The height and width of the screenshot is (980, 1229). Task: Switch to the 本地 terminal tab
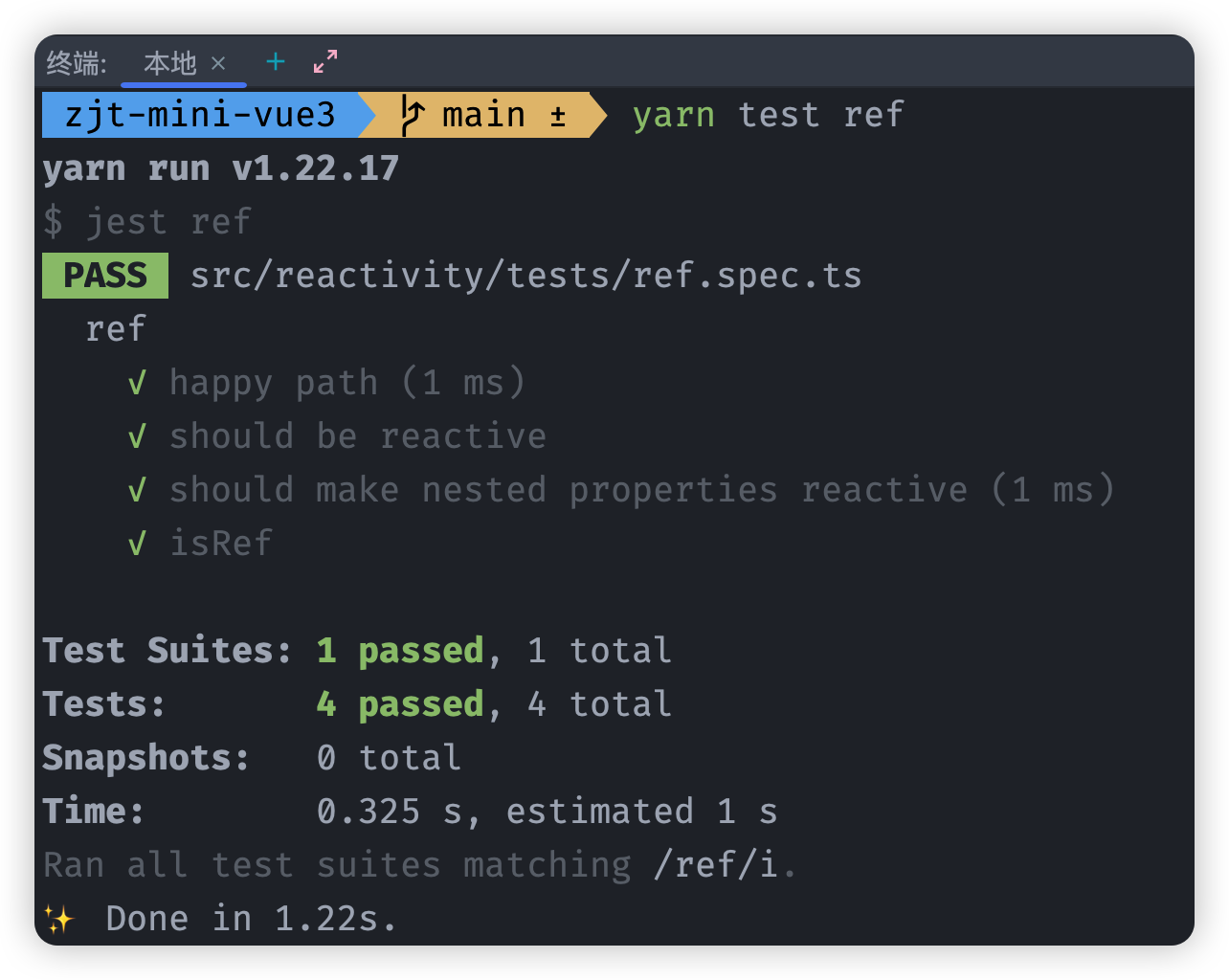[169, 63]
